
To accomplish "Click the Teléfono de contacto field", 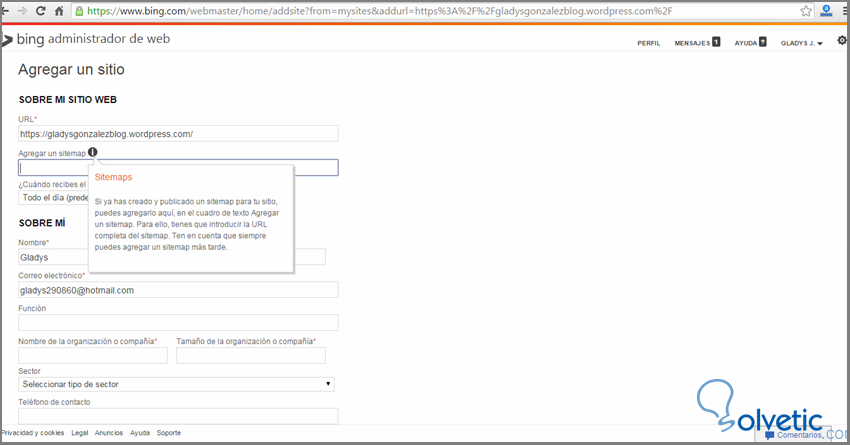I will (x=178, y=416).
